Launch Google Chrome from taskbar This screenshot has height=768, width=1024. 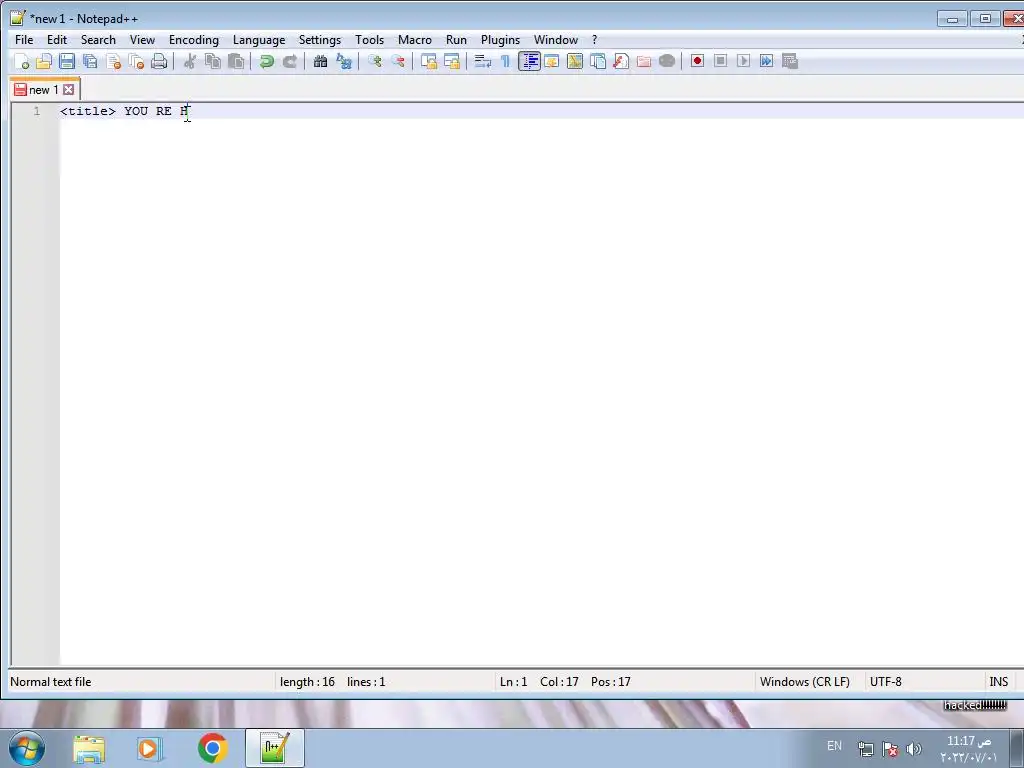pyautogui.click(x=212, y=748)
